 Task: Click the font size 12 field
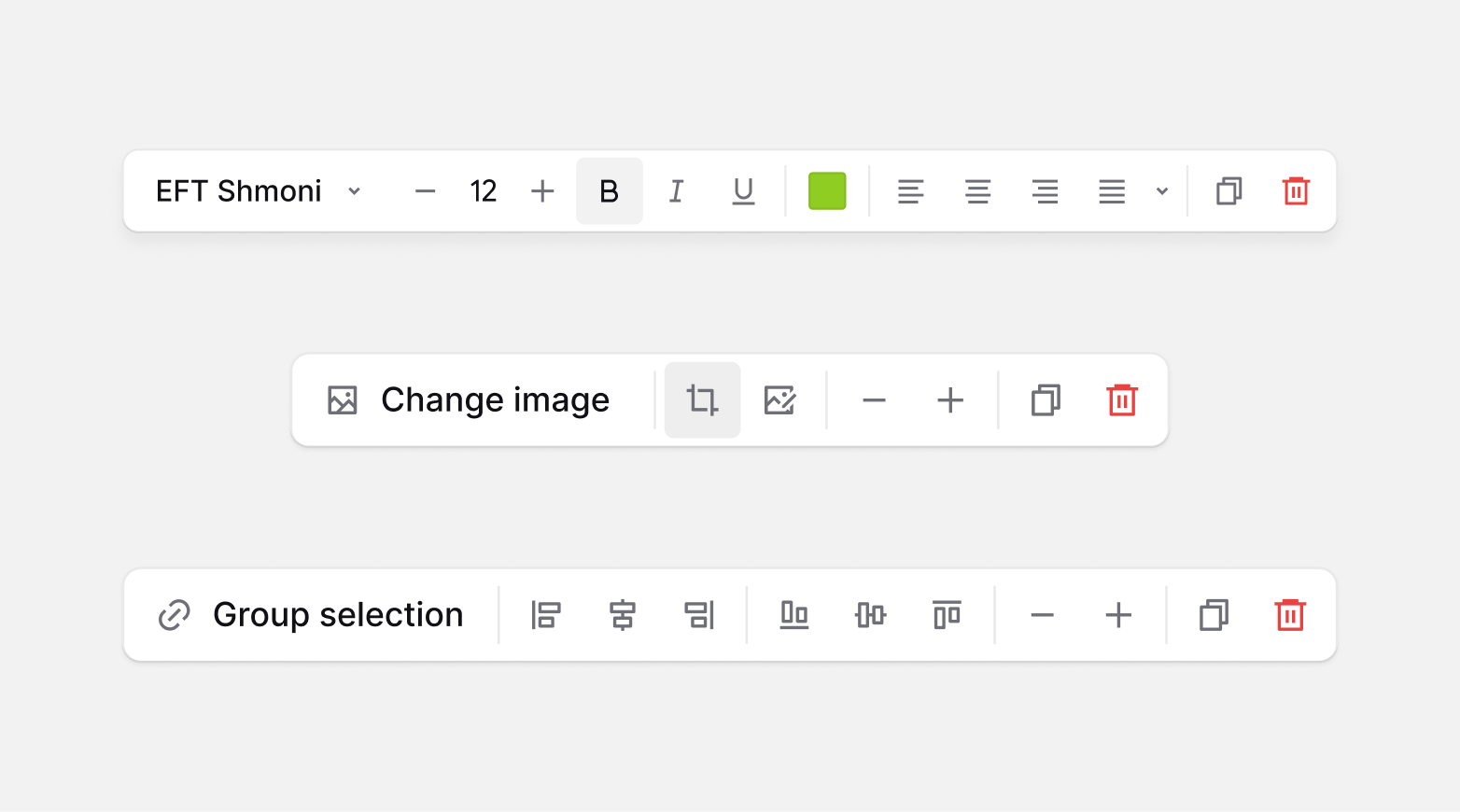click(x=484, y=191)
